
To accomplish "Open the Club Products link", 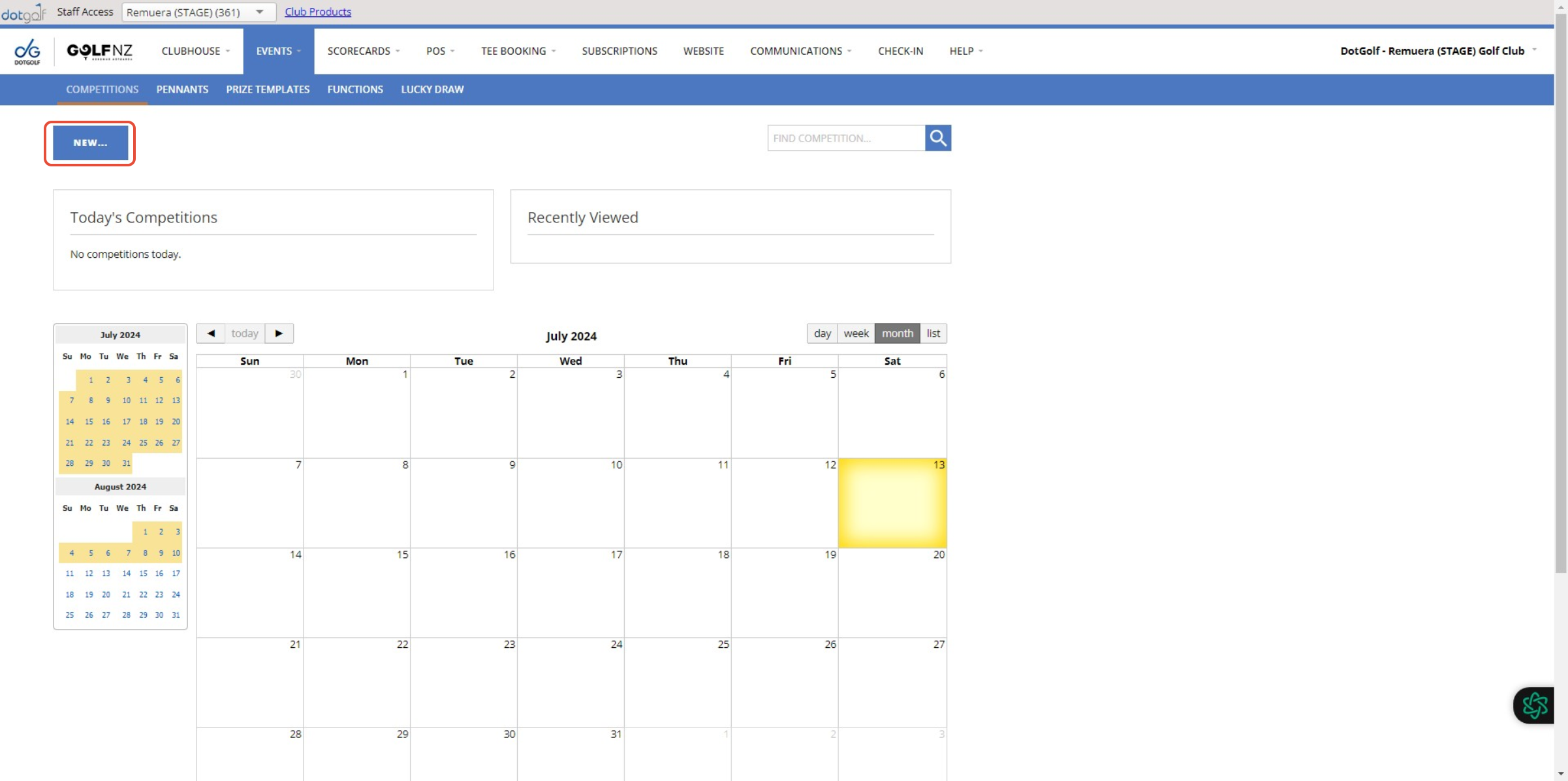I will click(318, 12).
